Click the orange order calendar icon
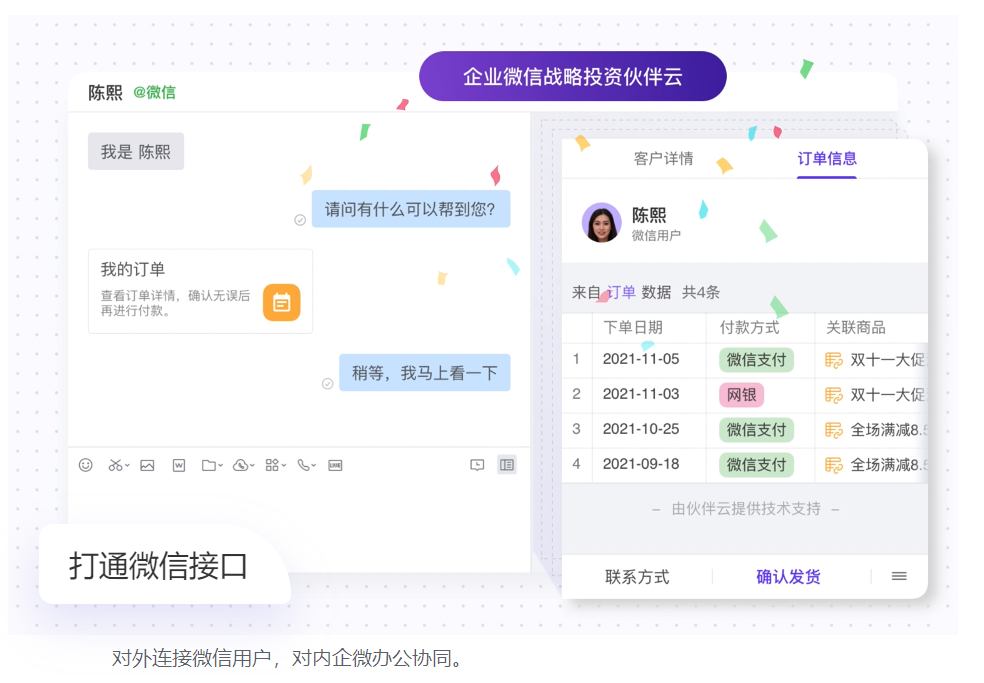 coord(281,302)
